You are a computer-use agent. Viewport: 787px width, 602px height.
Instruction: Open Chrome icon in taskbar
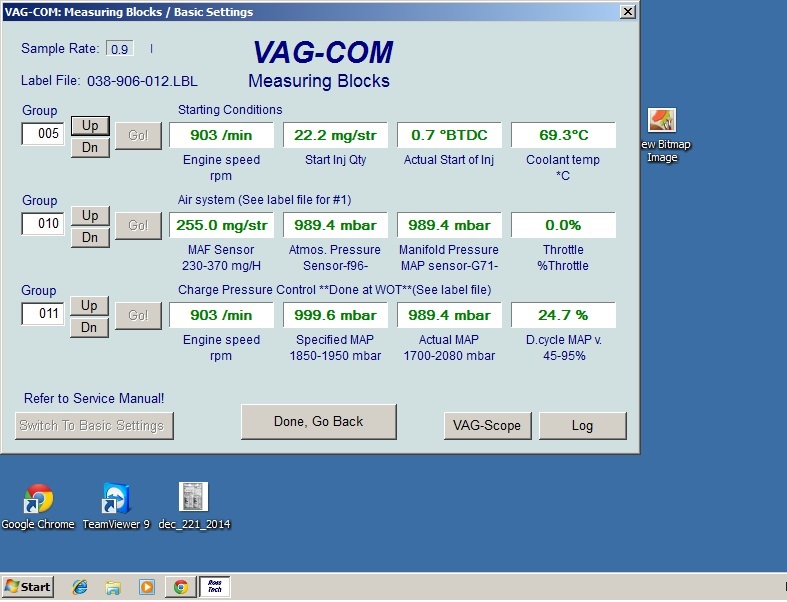tap(181, 586)
